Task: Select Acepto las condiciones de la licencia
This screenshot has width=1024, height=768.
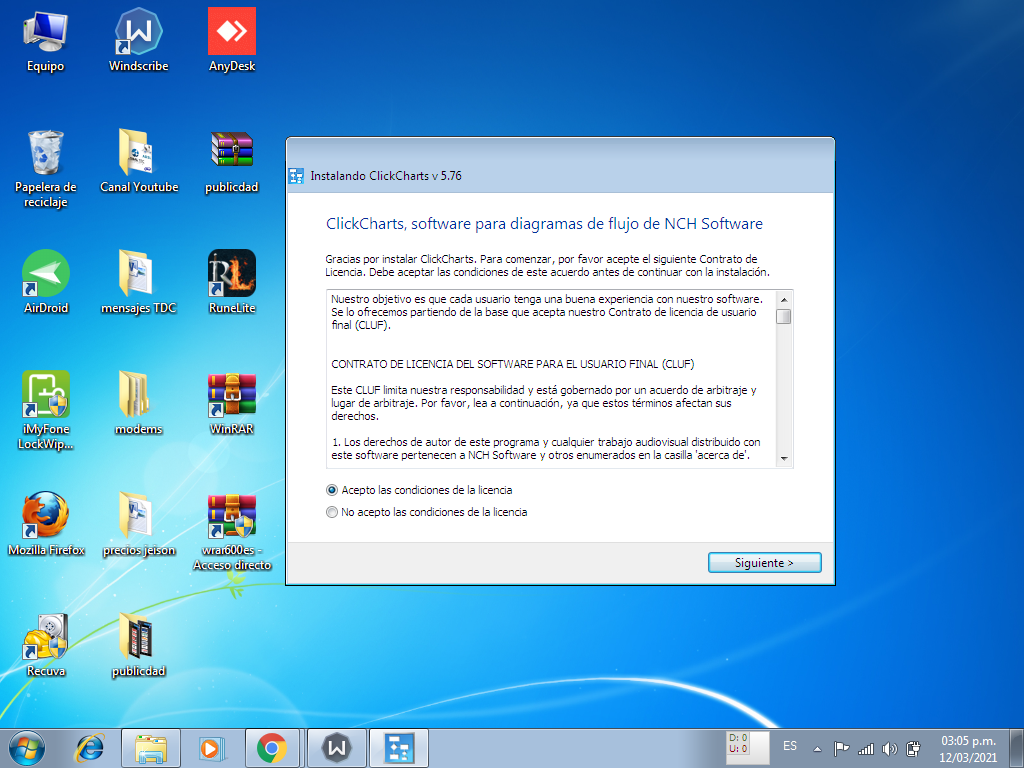Action: tap(419, 490)
